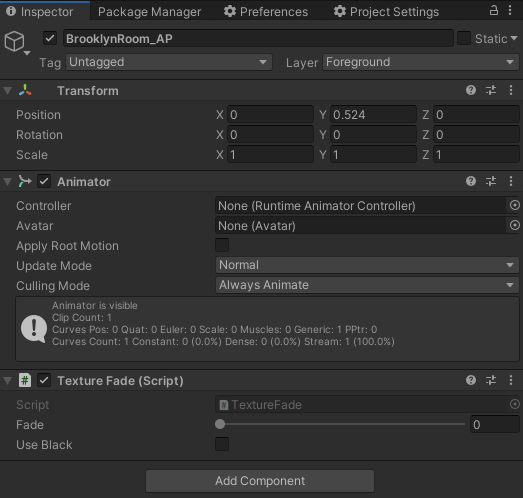The width and height of the screenshot is (523, 498).
Task: Collapse the Transform component foldout
Action: point(8,91)
